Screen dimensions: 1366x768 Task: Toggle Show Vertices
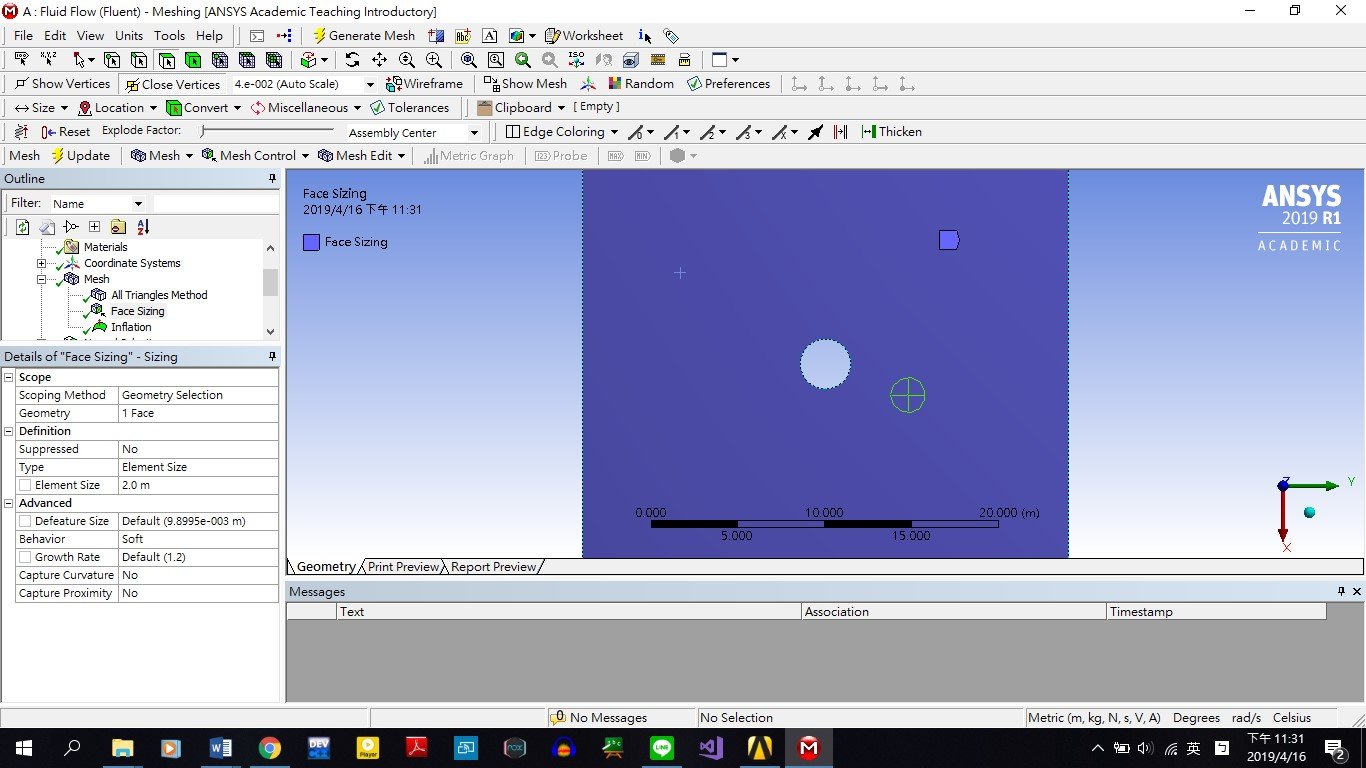coord(62,84)
